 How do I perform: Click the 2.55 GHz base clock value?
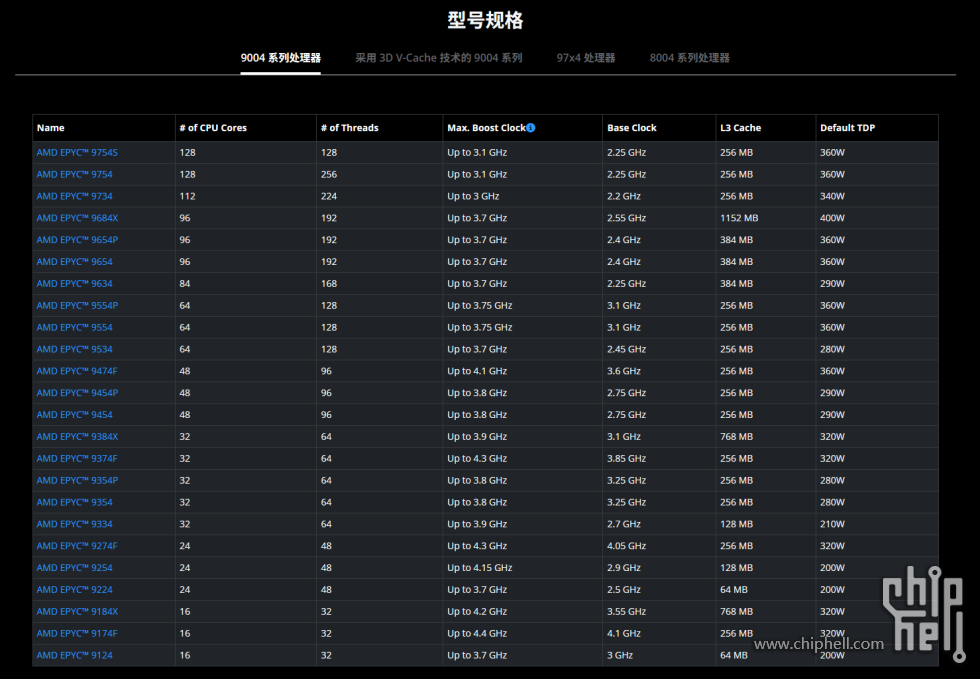click(626, 218)
